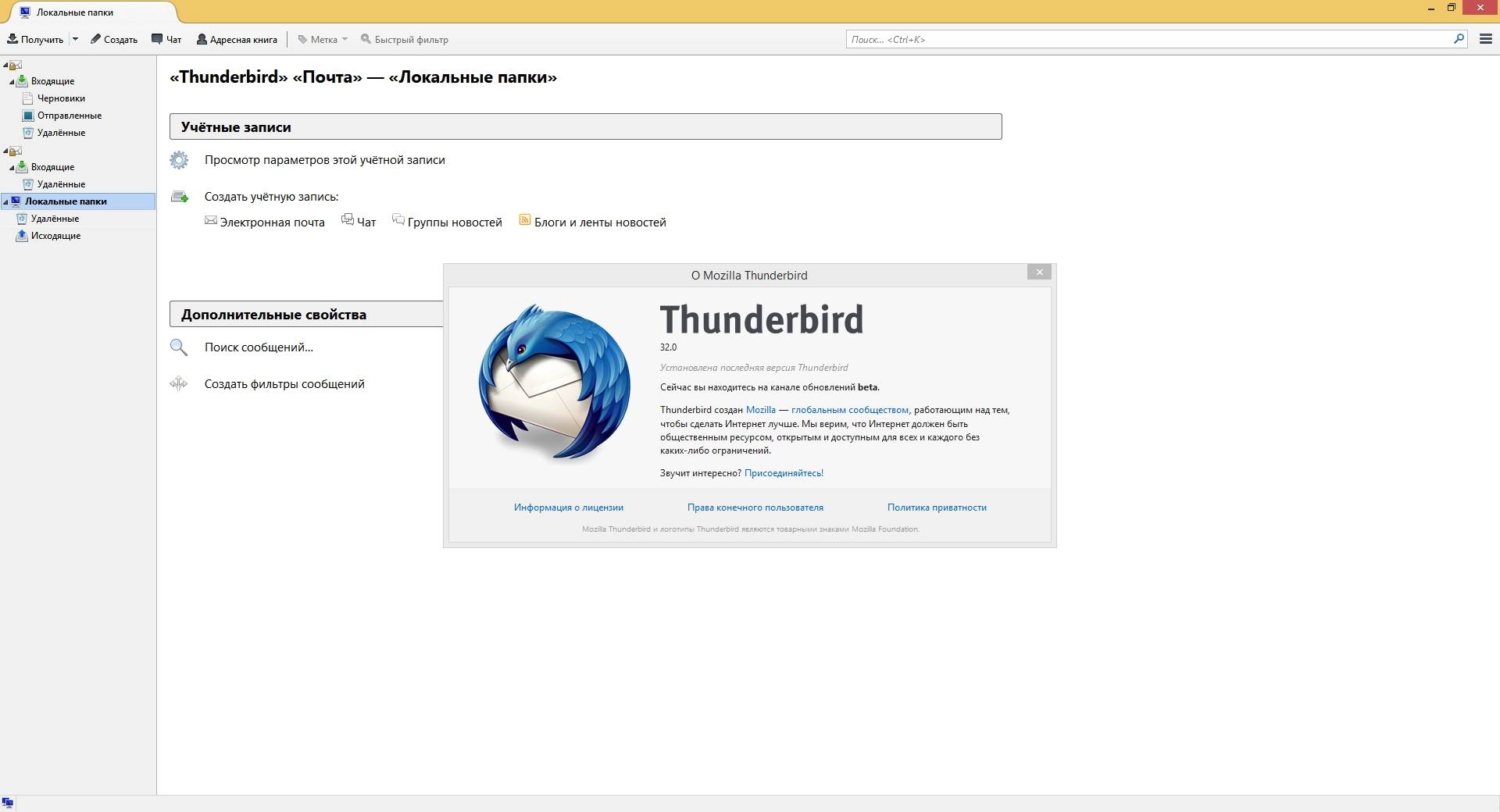Viewport: 1500px width, 812px height.
Task: Click the gear icon for account settings
Action: 179,160
